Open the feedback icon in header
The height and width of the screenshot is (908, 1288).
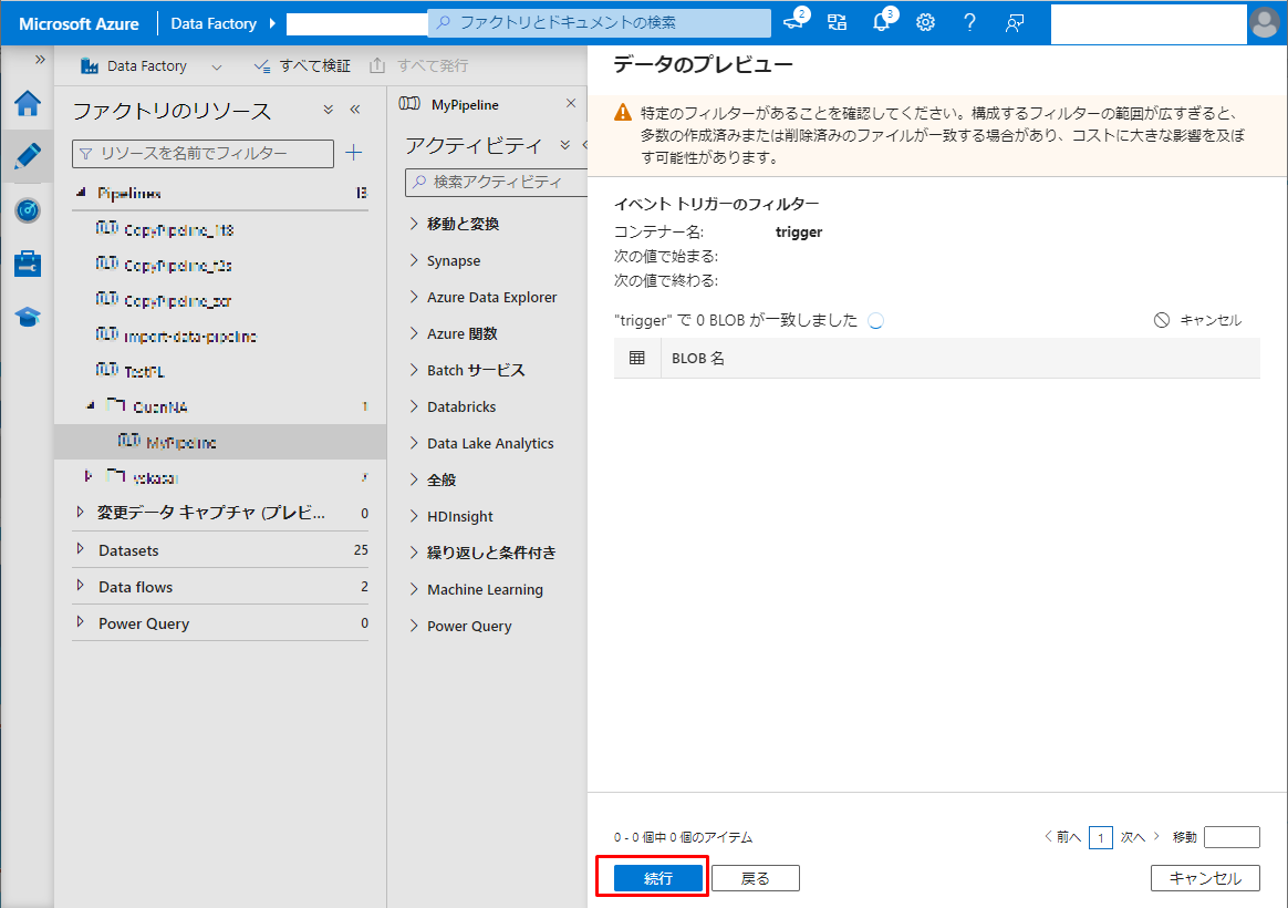[1015, 22]
